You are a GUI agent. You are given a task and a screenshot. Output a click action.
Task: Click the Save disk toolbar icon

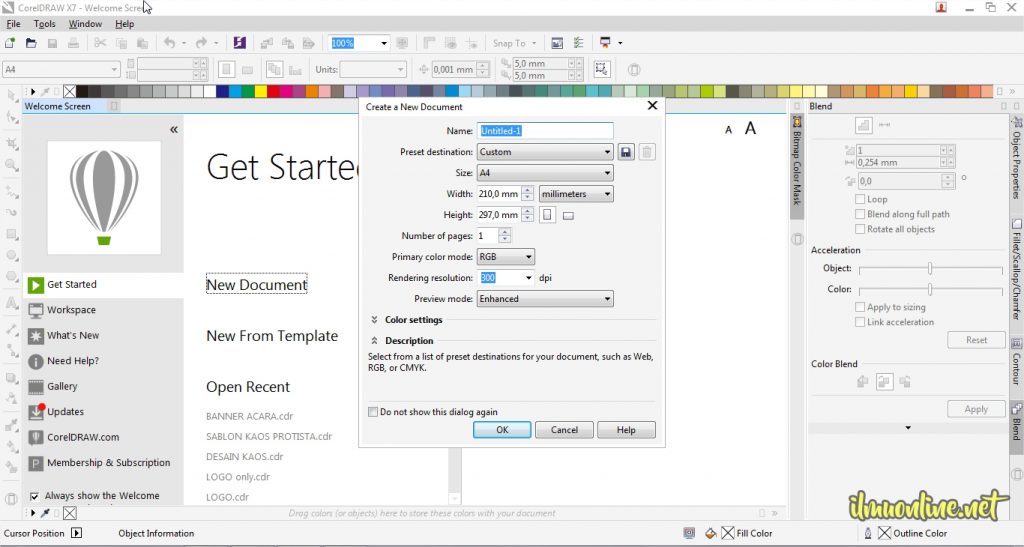52,43
